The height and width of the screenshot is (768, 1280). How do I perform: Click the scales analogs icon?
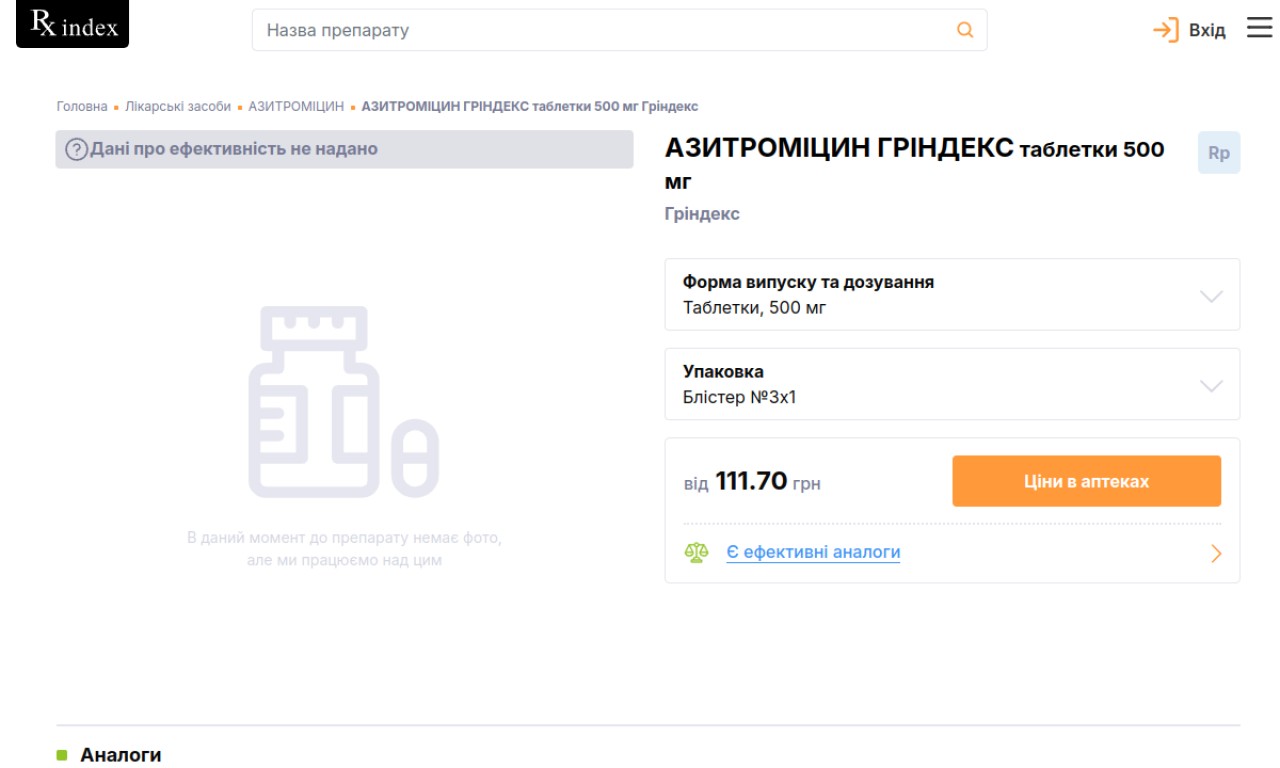tap(696, 552)
